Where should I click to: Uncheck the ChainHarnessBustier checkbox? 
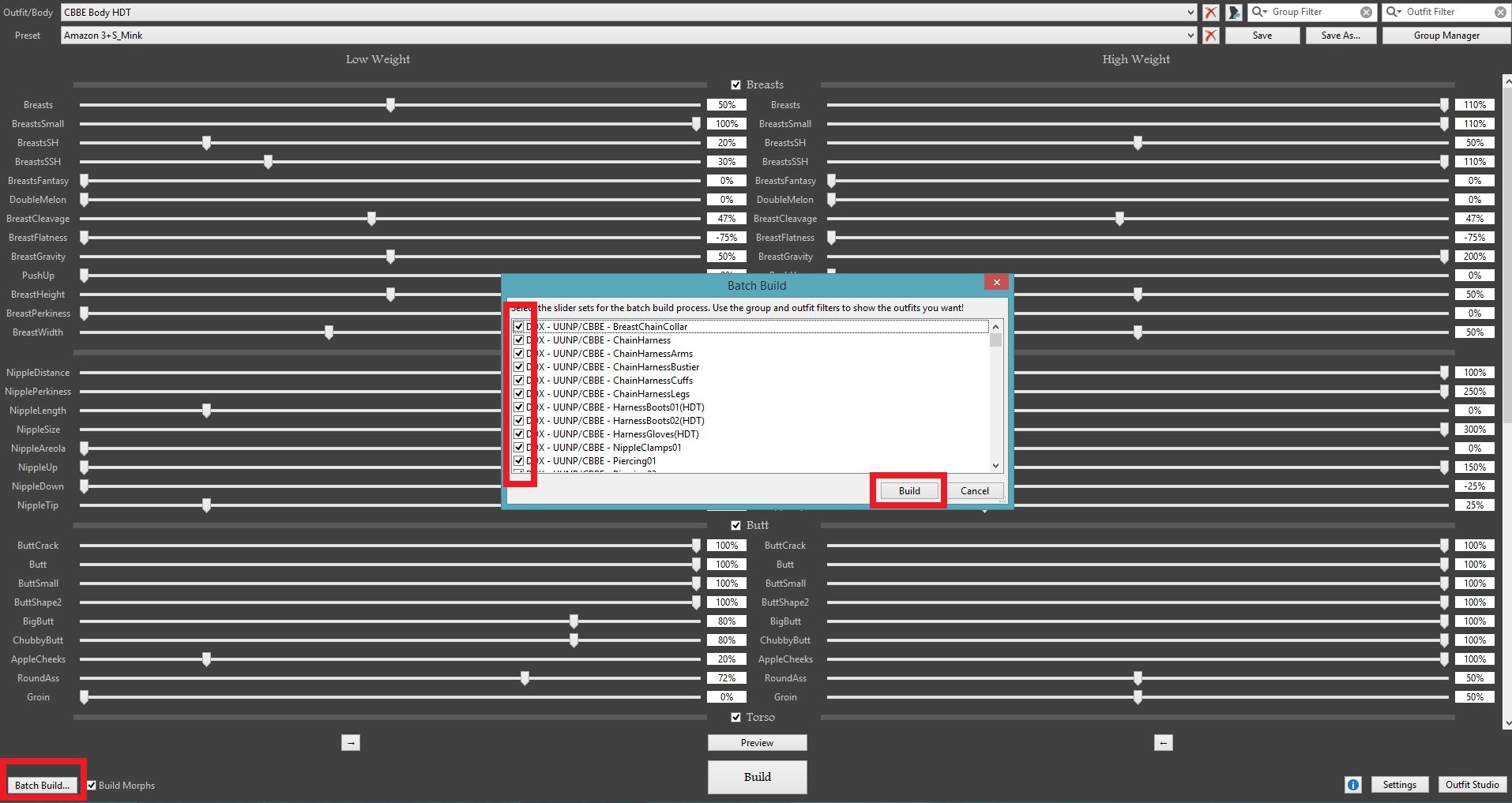pyautogui.click(x=519, y=367)
